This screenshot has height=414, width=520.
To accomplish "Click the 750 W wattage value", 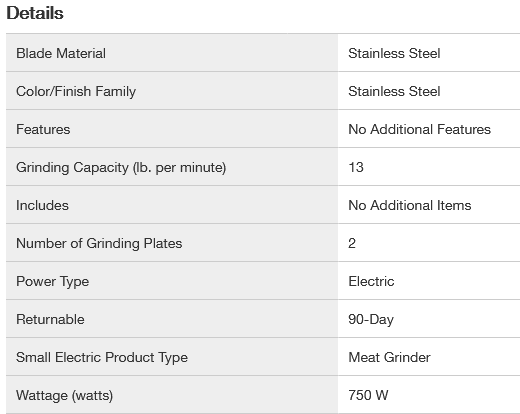I will 368,395.
